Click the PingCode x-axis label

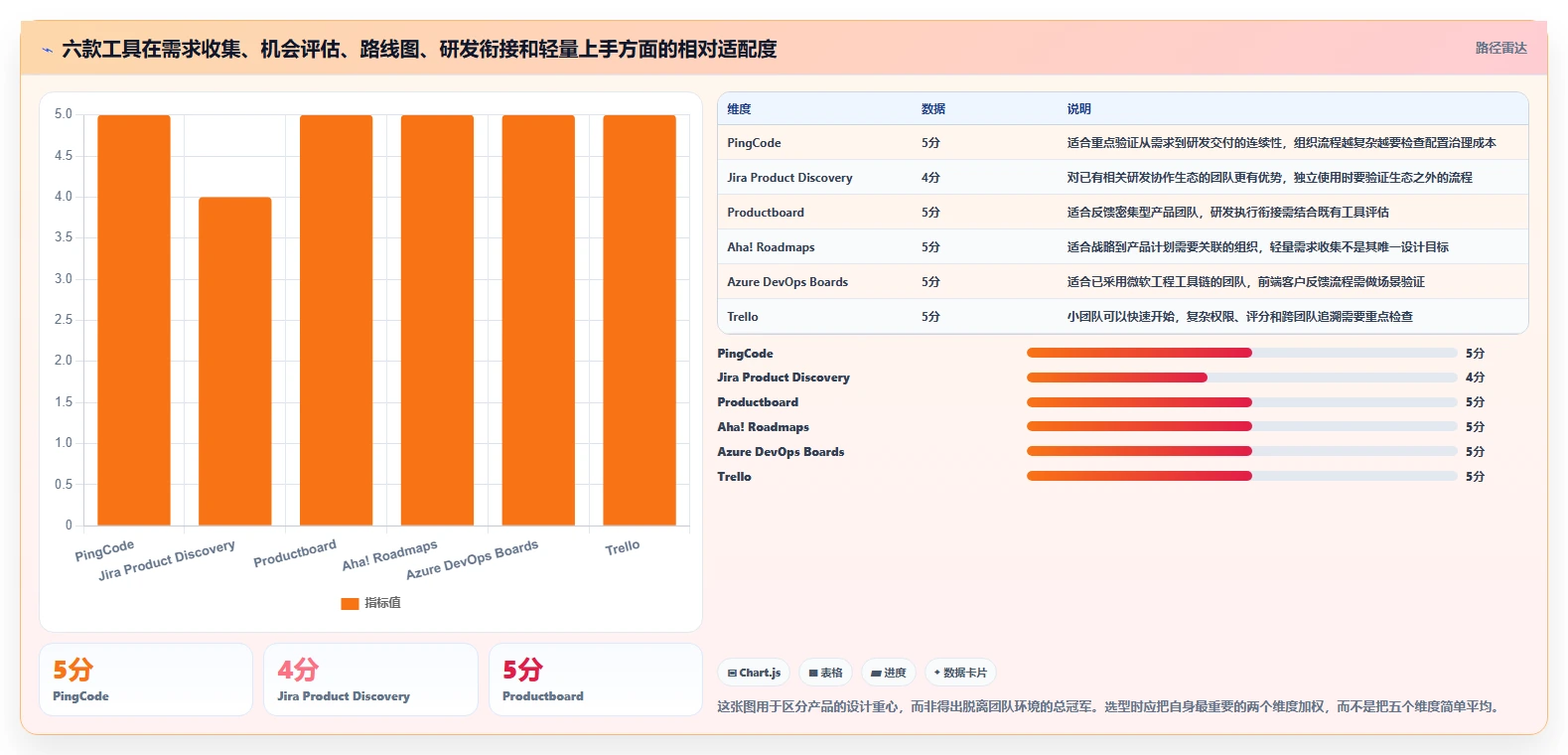point(104,550)
